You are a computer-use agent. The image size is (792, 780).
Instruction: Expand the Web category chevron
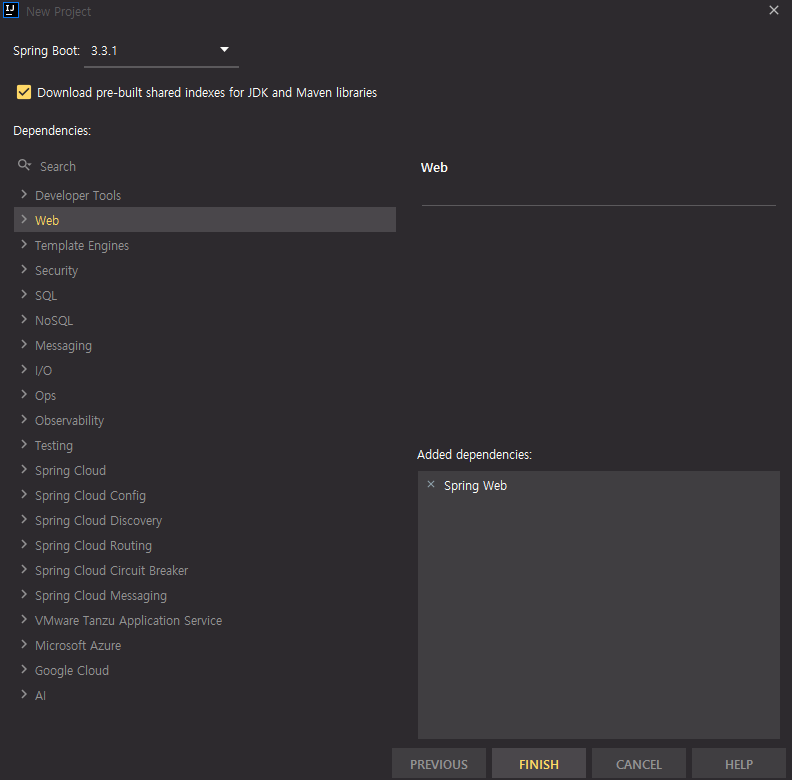pyautogui.click(x=24, y=219)
